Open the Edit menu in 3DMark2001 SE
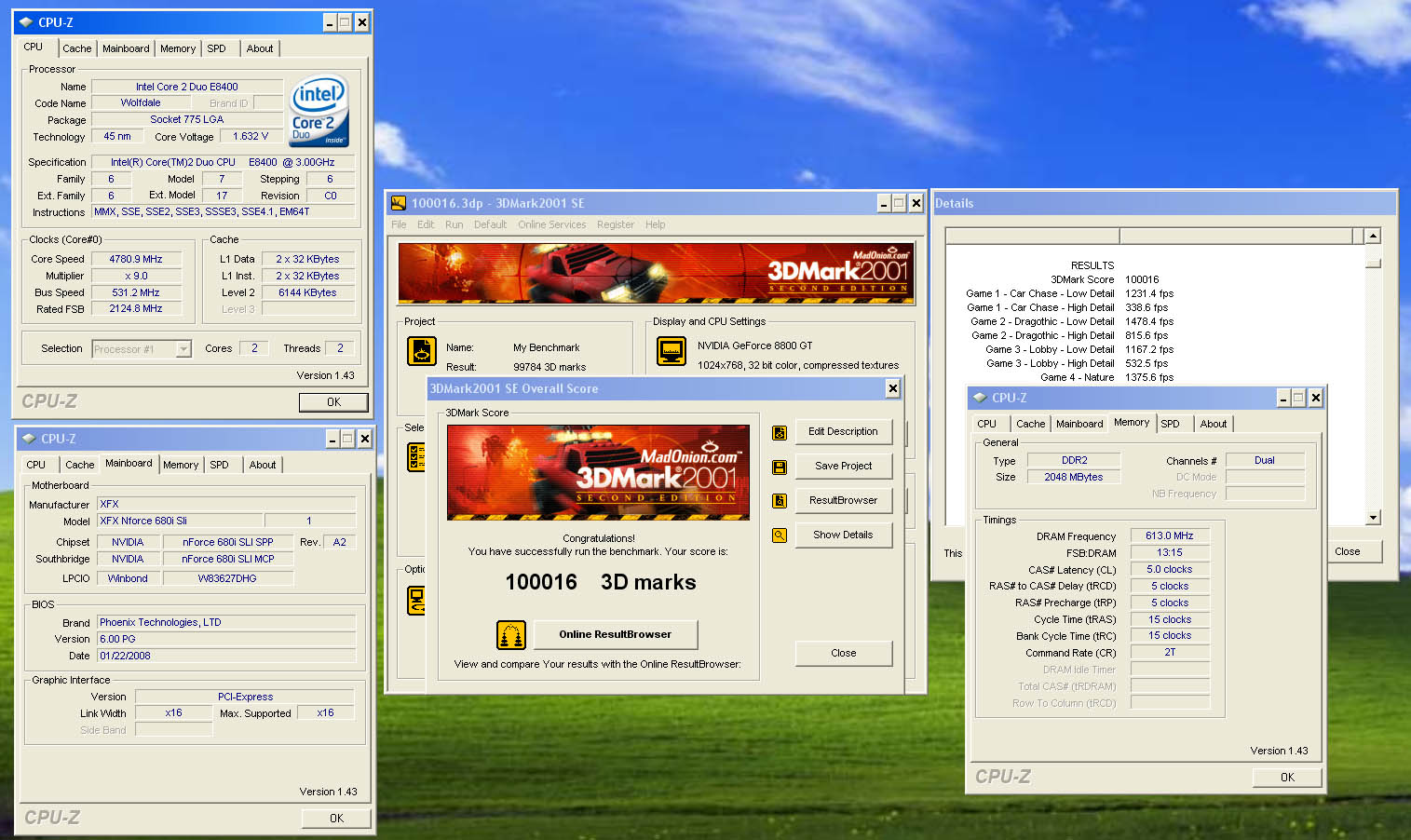Viewport: 1411px width, 840px height. tap(426, 224)
